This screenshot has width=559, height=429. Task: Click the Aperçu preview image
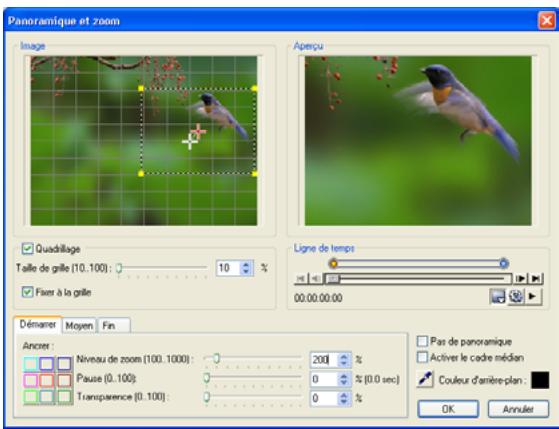[x=418, y=141]
